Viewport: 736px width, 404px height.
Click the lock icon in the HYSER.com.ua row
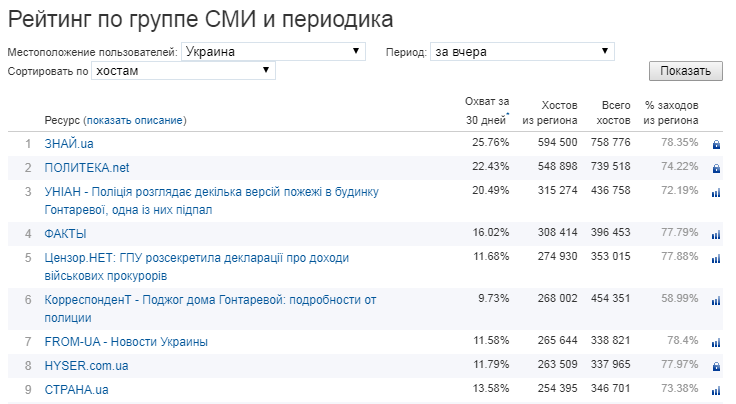pos(716,367)
